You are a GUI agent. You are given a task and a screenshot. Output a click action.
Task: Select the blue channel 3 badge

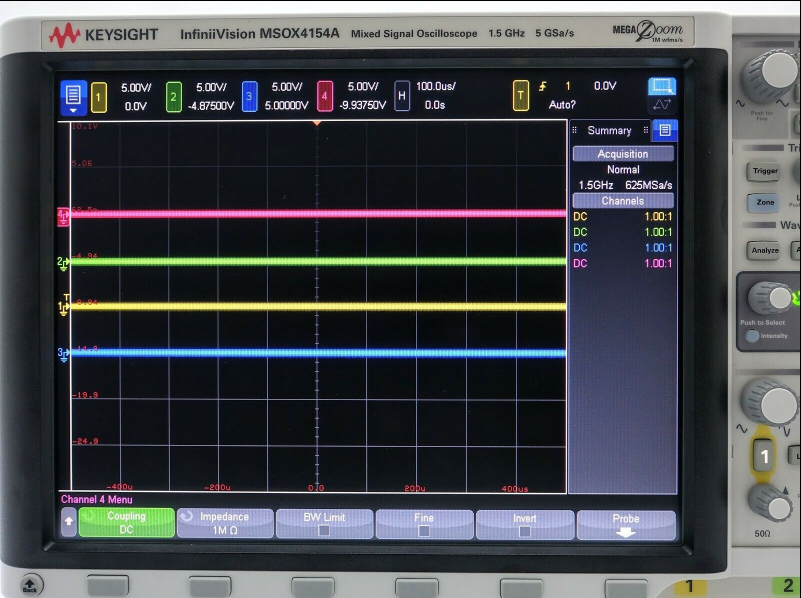(250, 97)
